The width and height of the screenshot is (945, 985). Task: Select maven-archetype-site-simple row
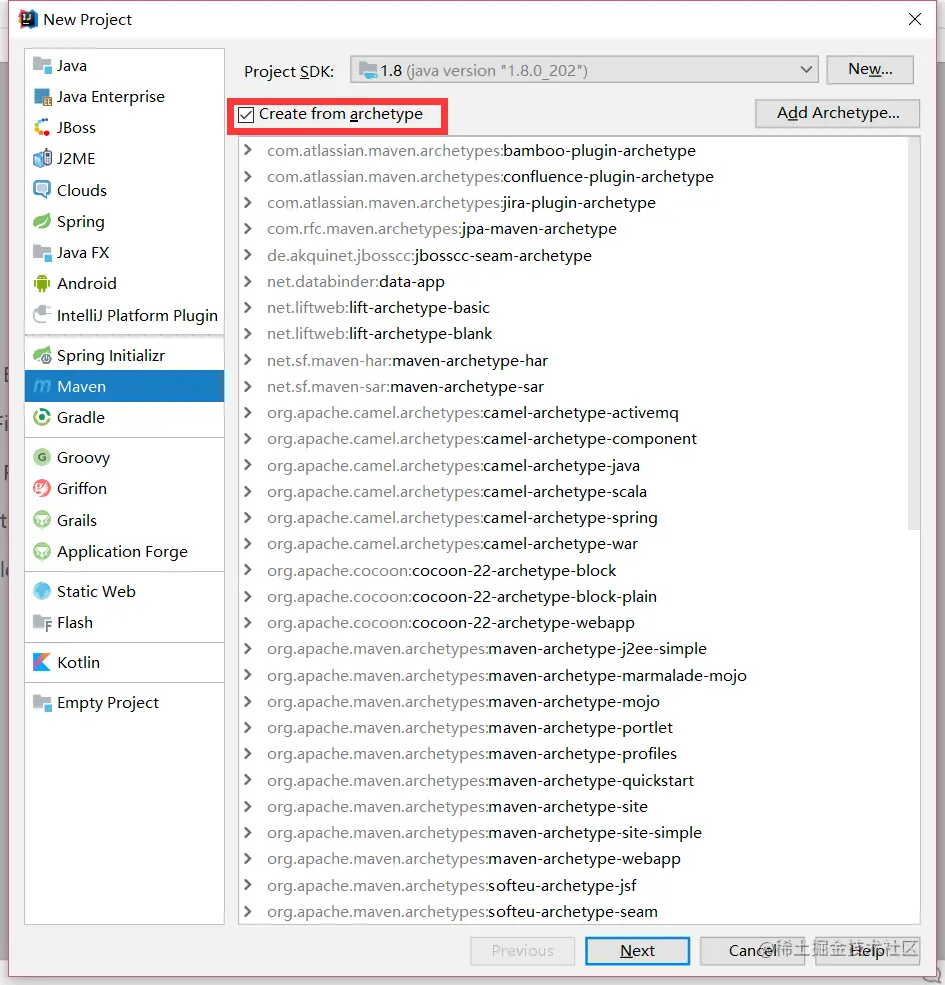(573, 832)
